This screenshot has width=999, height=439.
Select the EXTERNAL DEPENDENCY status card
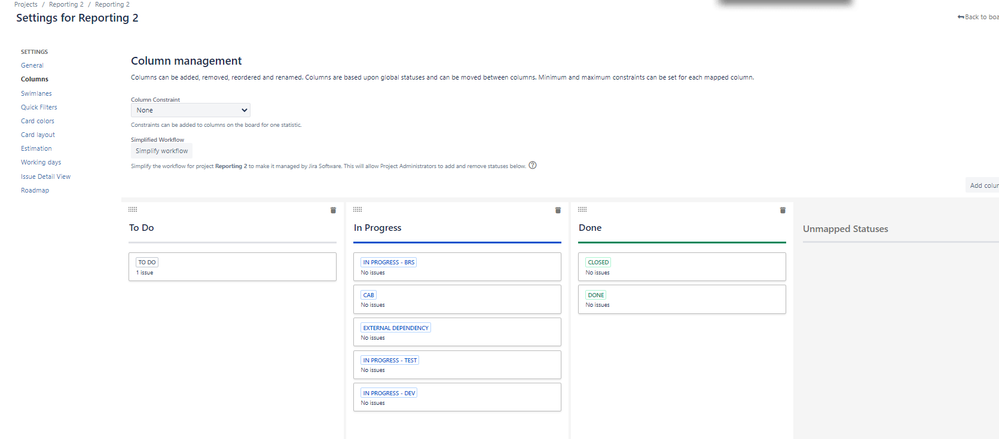click(457, 332)
